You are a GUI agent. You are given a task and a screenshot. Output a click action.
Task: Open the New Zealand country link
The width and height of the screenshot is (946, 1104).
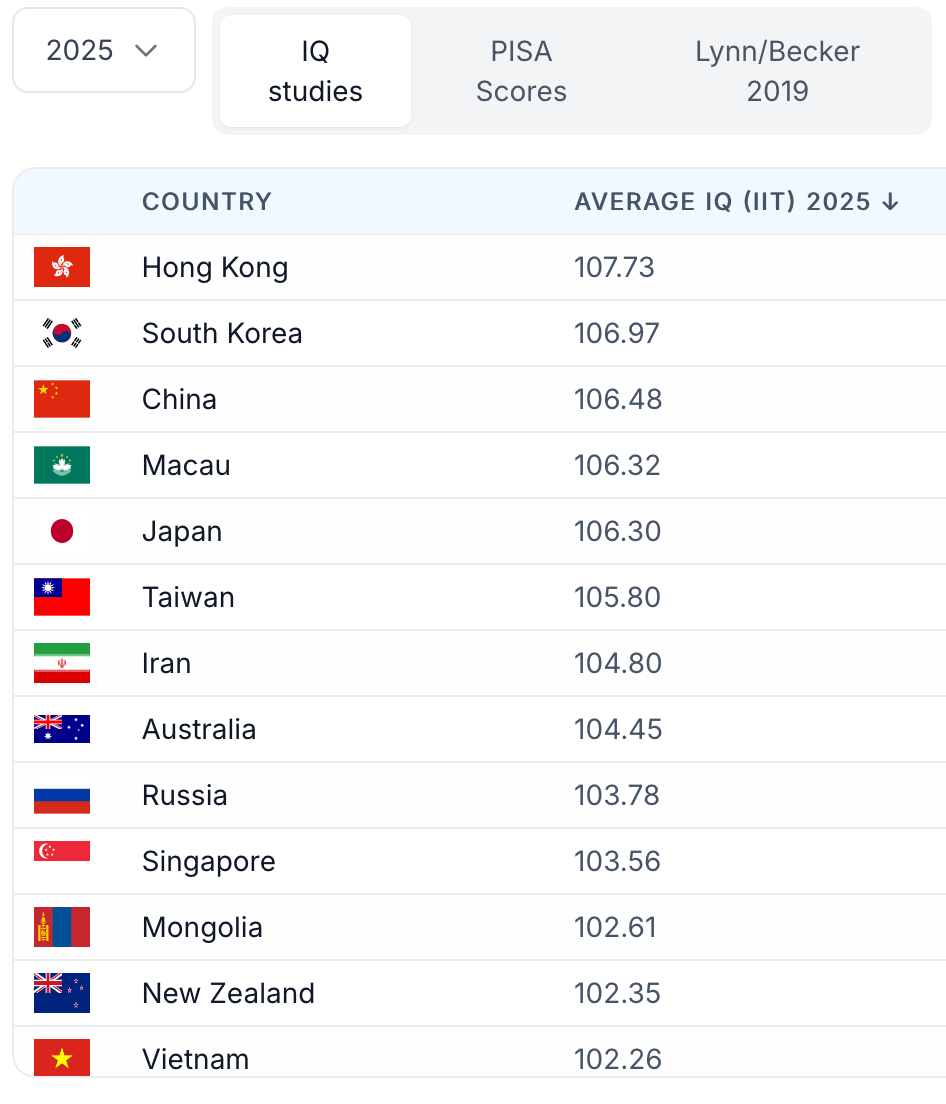coord(228,993)
